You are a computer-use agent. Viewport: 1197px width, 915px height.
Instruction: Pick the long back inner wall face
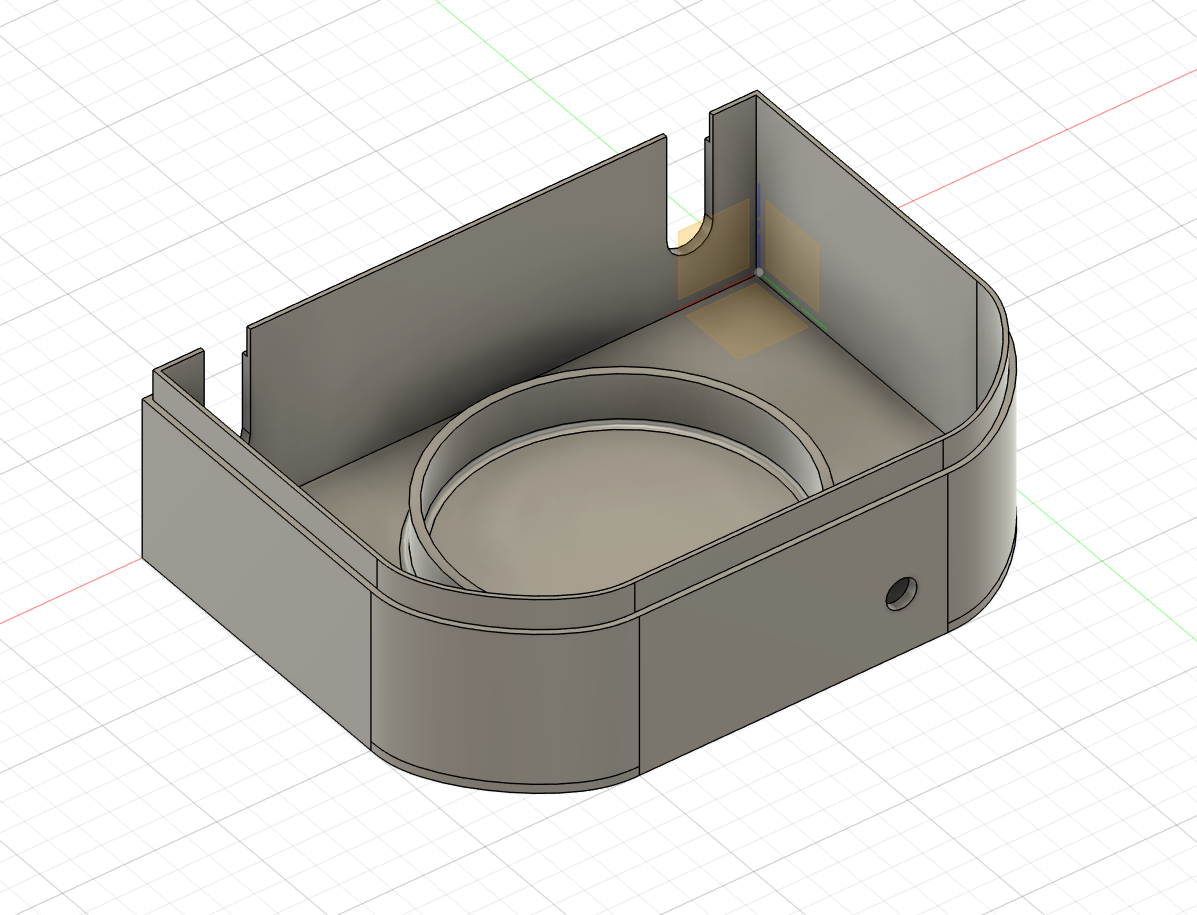click(450, 320)
